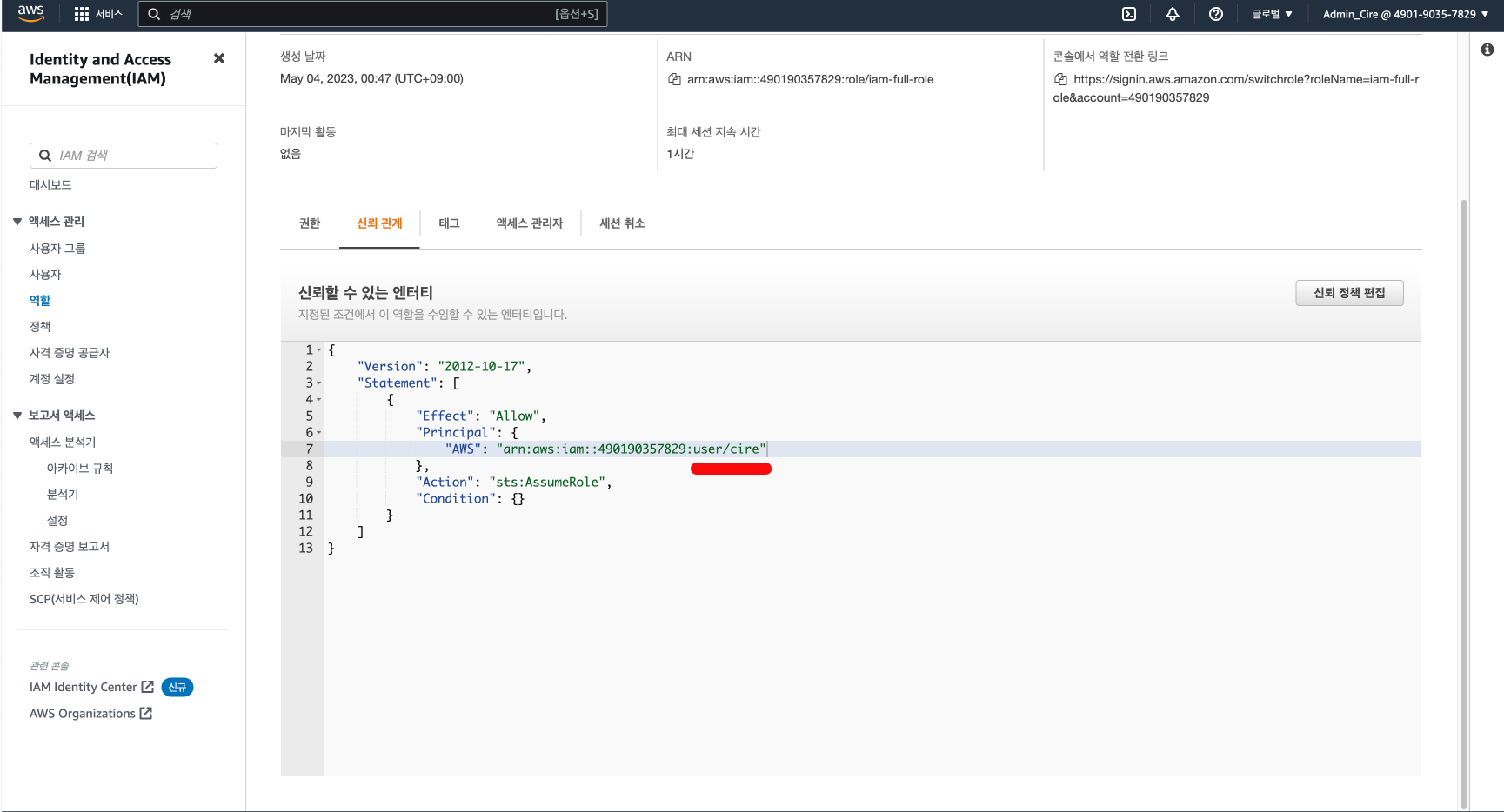Click the magnifier icon in the top search bar
1504x812 pixels.
tap(154, 14)
